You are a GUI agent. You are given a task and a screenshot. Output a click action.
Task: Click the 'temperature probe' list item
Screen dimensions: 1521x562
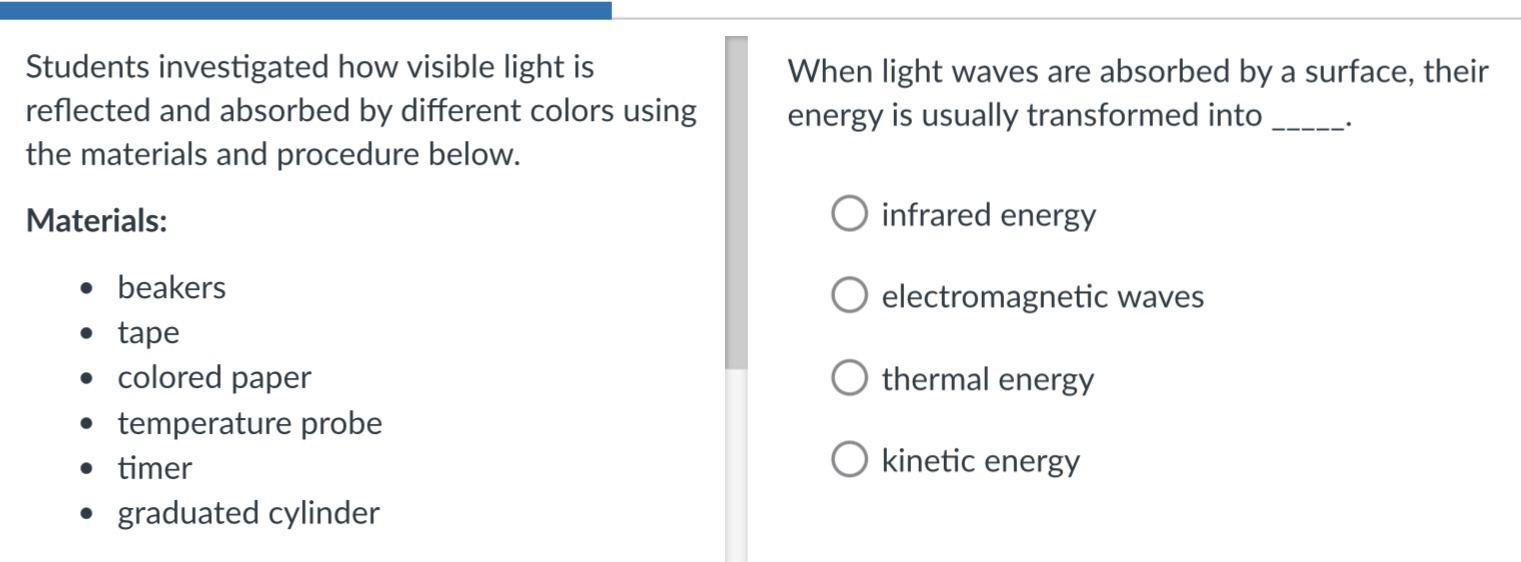click(x=250, y=424)
